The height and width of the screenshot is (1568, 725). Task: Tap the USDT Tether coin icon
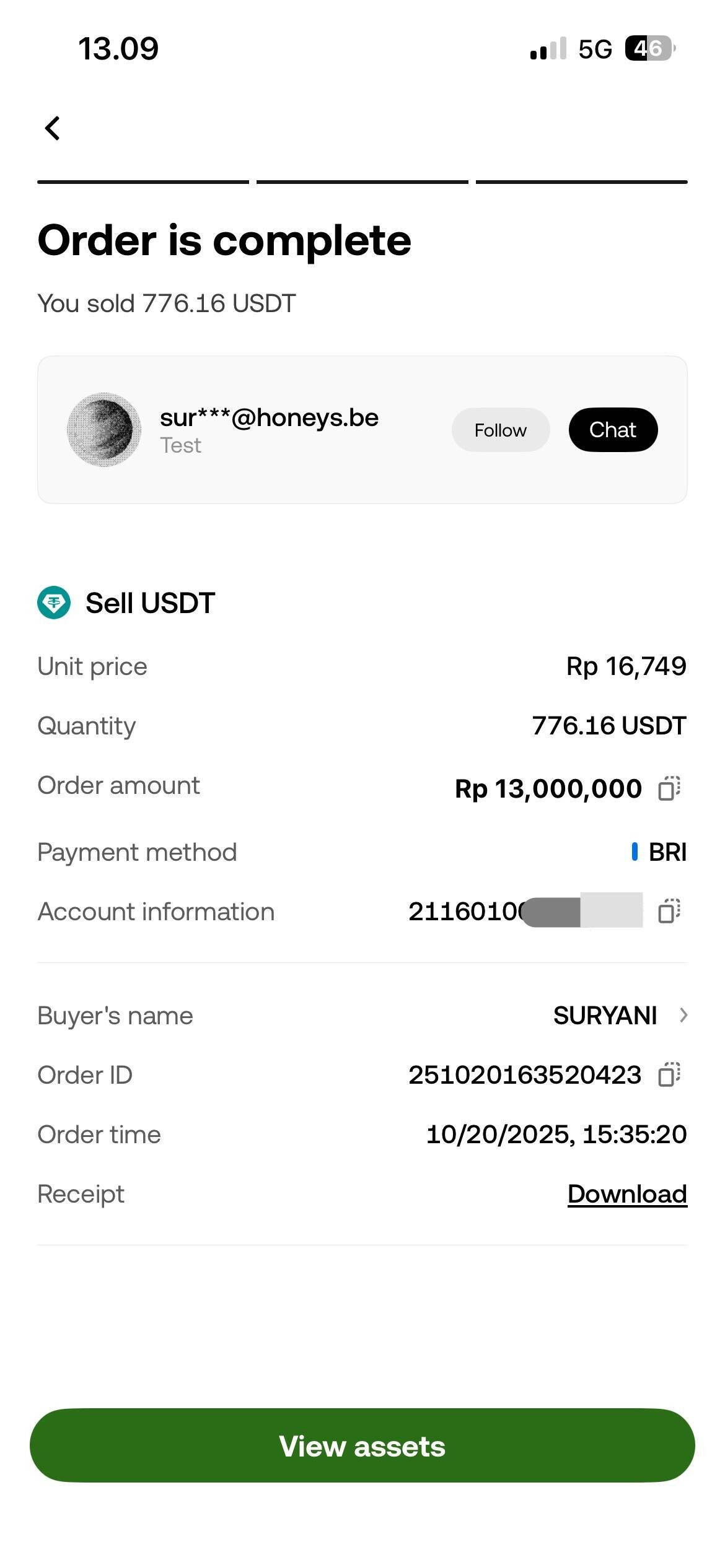(54, 603)
